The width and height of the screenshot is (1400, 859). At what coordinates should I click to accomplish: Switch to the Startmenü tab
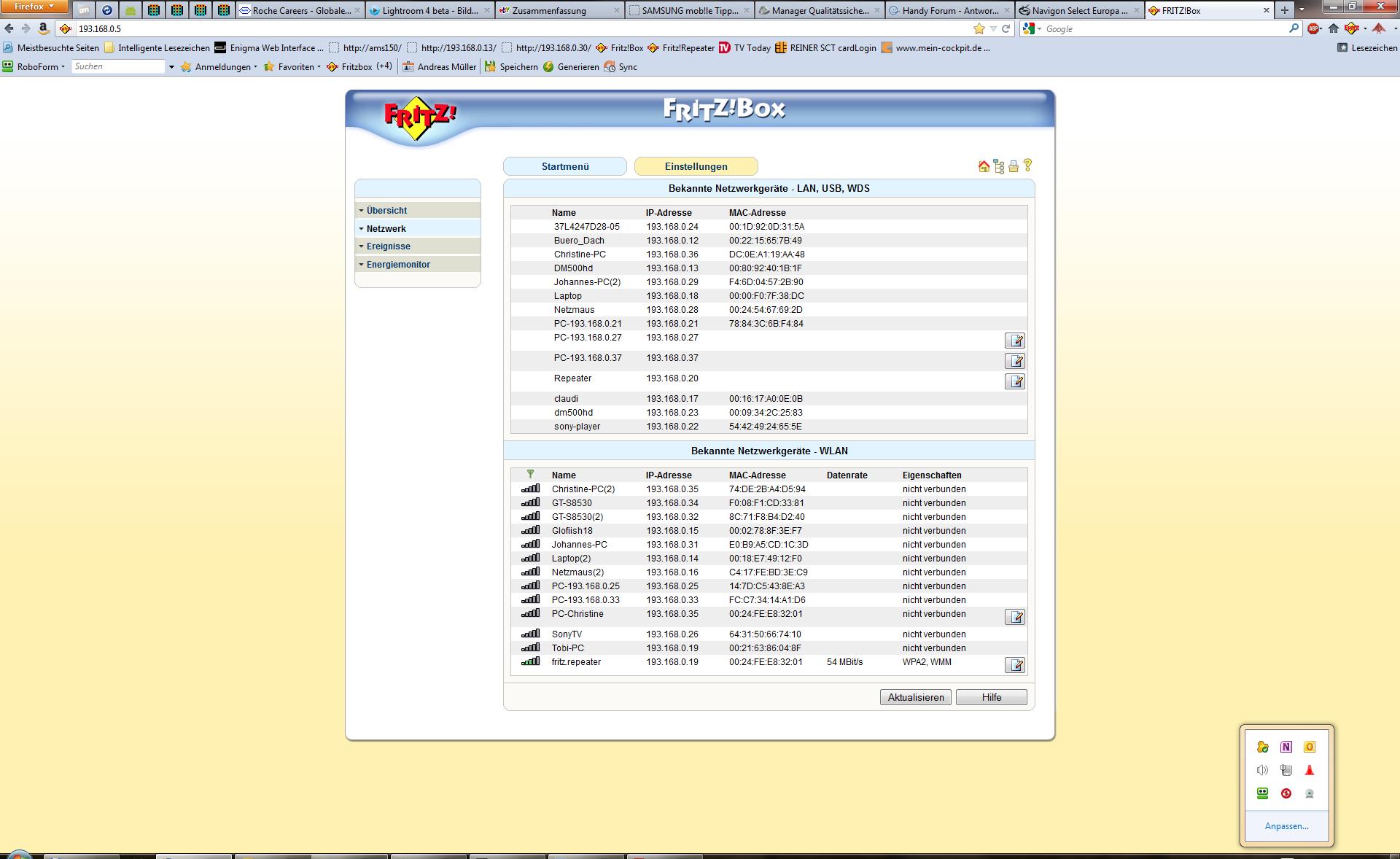click(x=565, y=166)
